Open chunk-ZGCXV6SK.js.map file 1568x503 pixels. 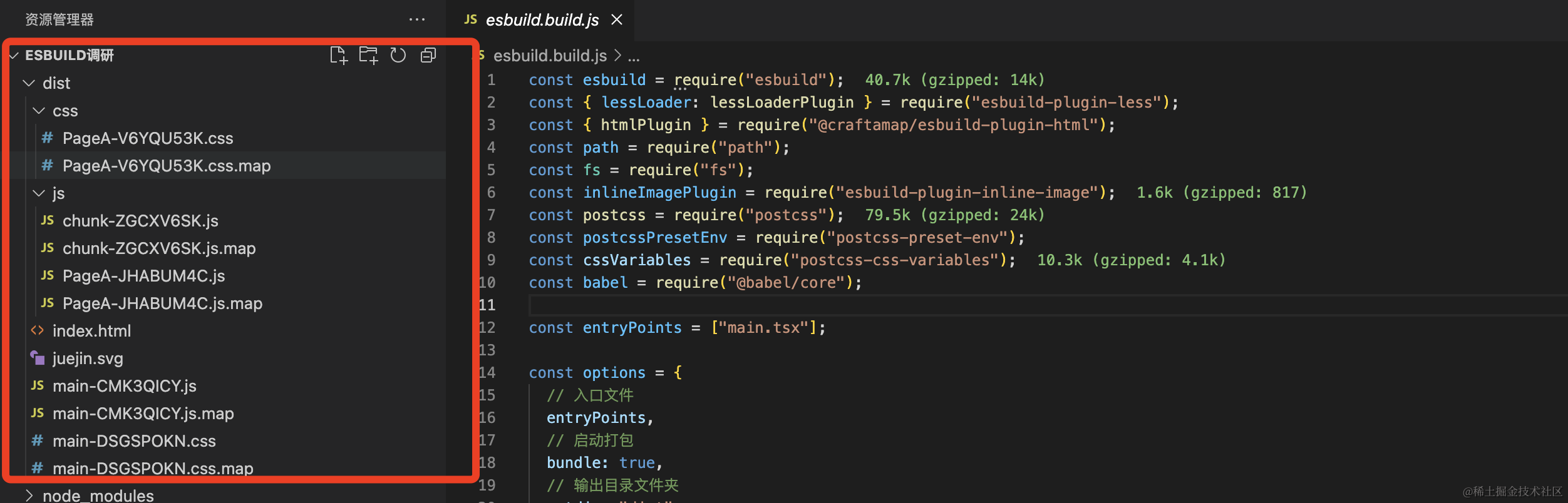(159, 248)
